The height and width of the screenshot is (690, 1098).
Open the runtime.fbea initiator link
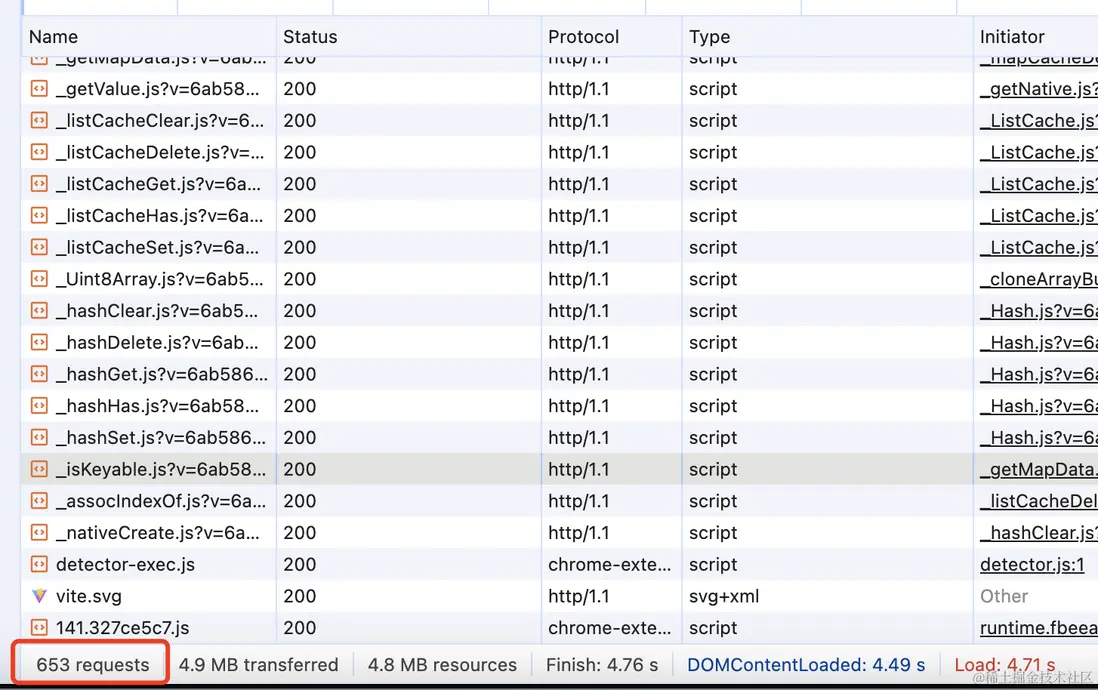pyautogui.click(x=1038, y=628)
